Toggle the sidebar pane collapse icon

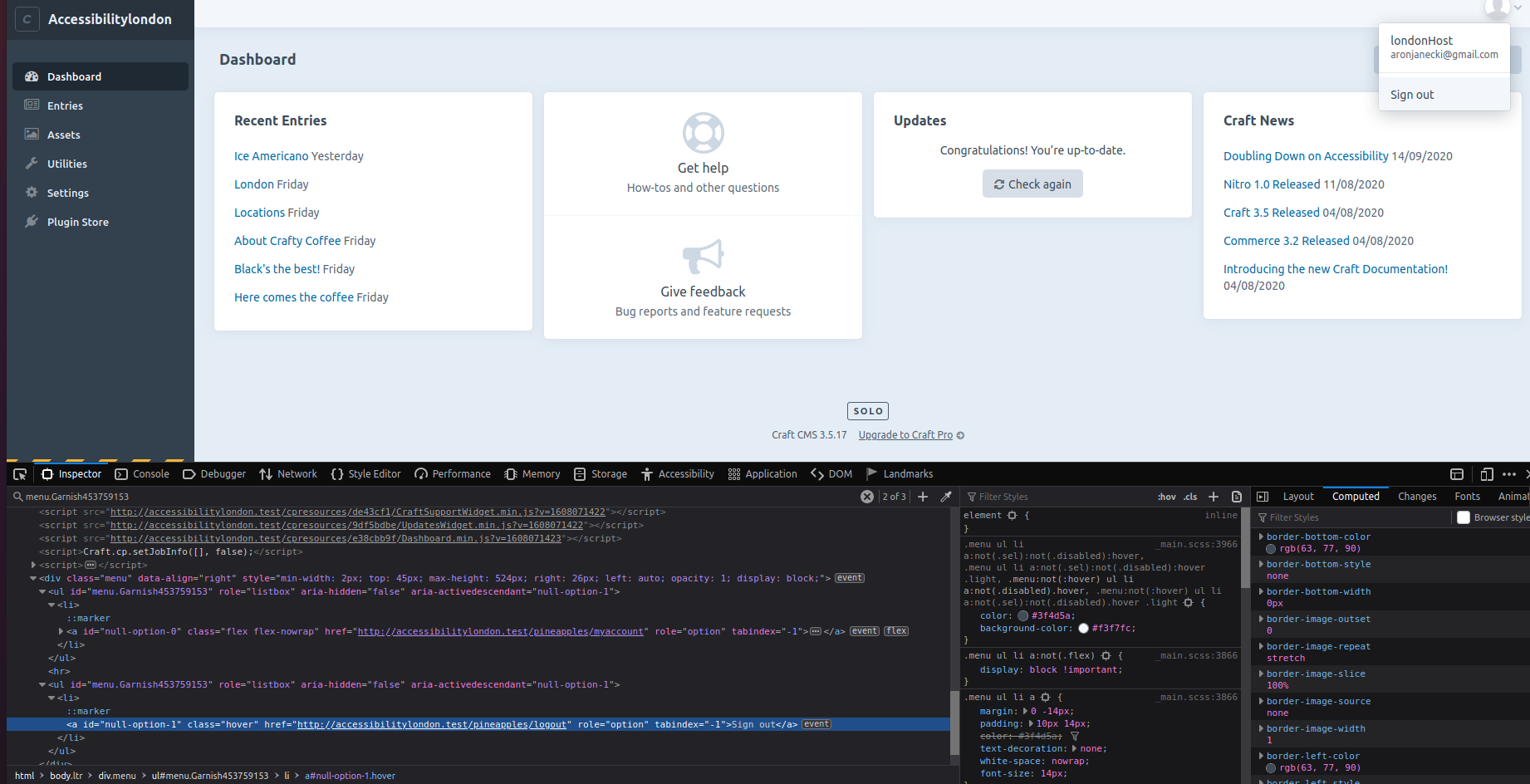pyautogui.click(x=1263, y=497)
